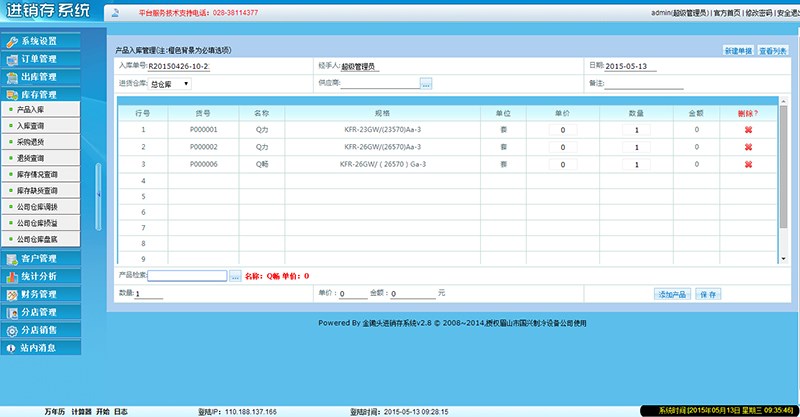Click the 添加产品 button
This screenshot has width=800, height=417.
pyautogui.click(x=672, y=294)
